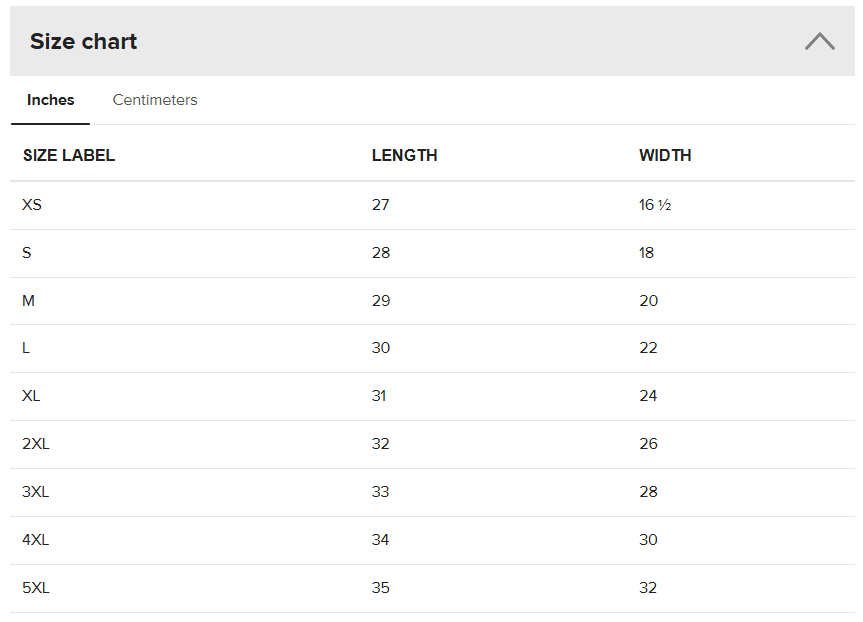Click the 5XL size label
This screenshot has height=622, width=863.
coord(36,588)
